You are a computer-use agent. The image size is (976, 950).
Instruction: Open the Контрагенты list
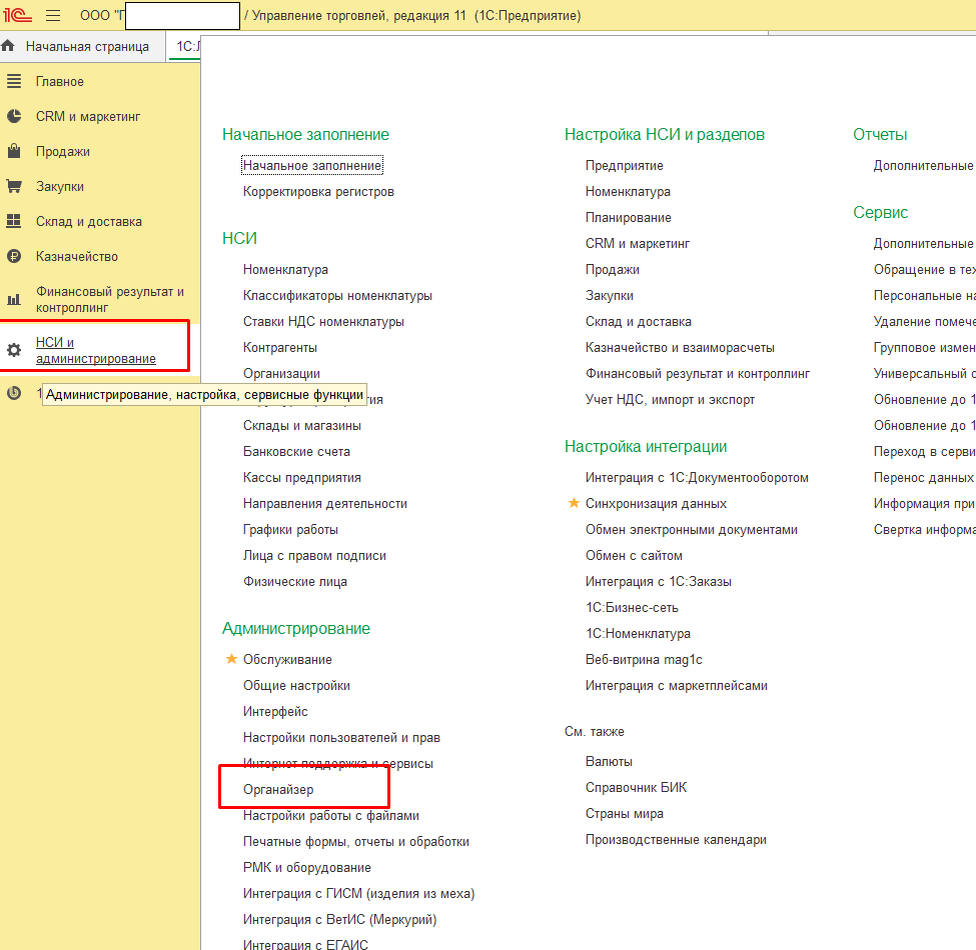pos(280,347)
